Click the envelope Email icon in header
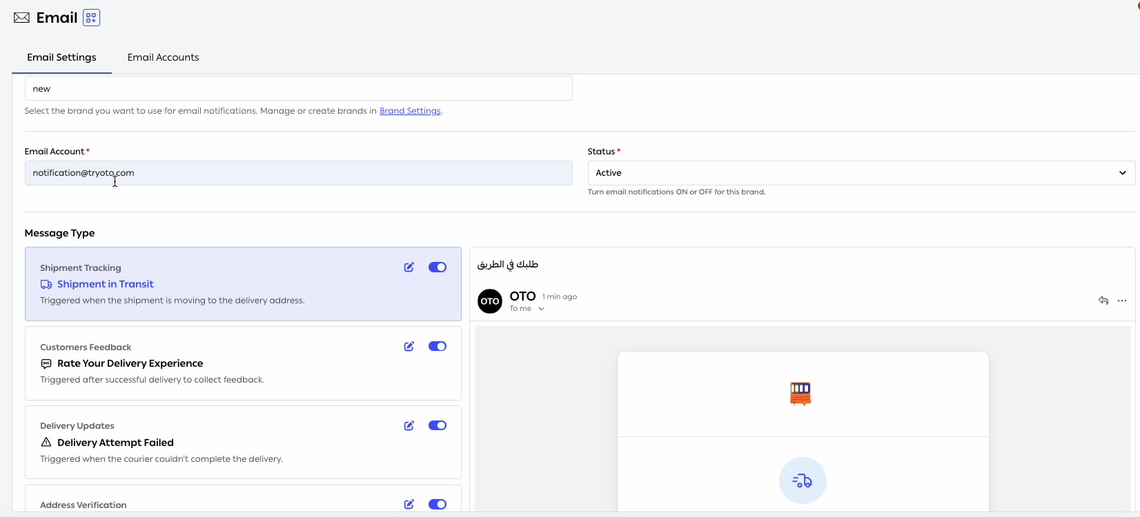The image size is (1140, 517). pos(21,17)
